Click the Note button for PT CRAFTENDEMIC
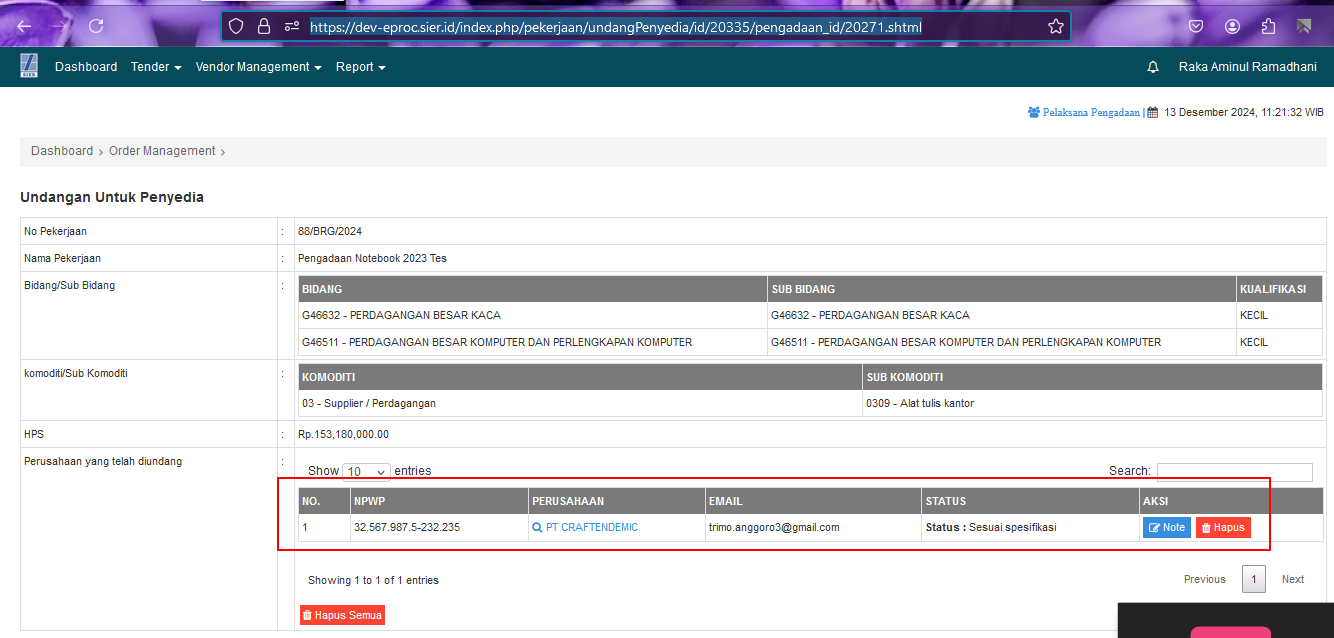 point(1166,527)
